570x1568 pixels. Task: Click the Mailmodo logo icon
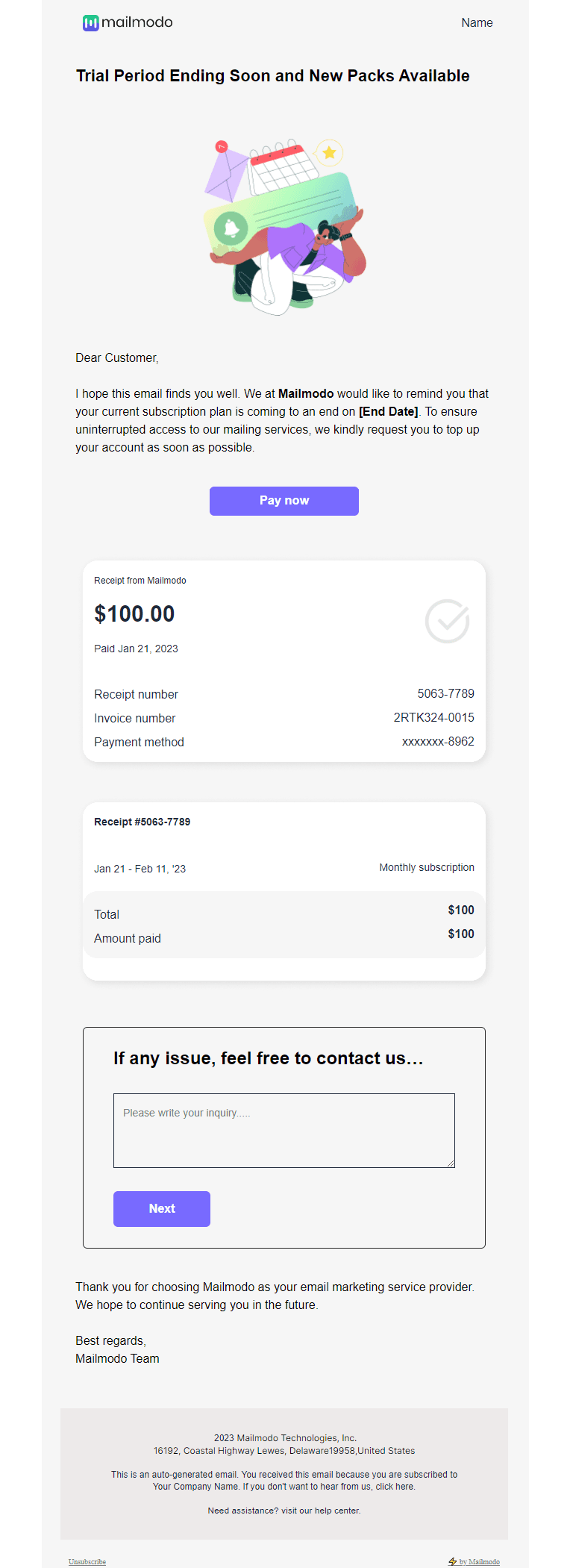(x=90, y=22)
